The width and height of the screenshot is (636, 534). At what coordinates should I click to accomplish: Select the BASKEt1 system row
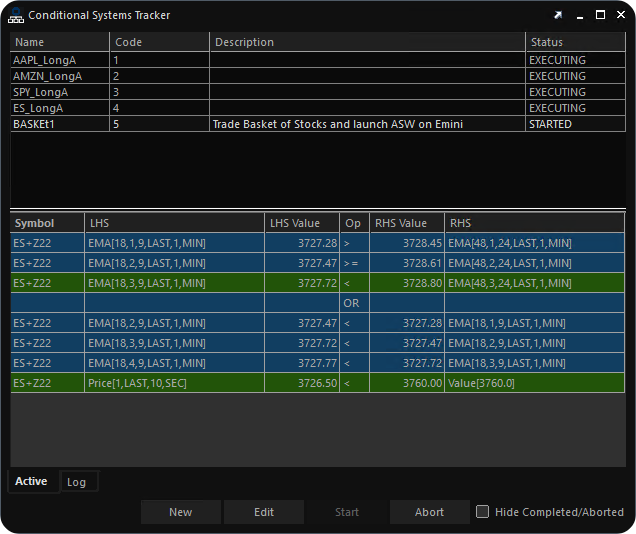tap(318, 124)
